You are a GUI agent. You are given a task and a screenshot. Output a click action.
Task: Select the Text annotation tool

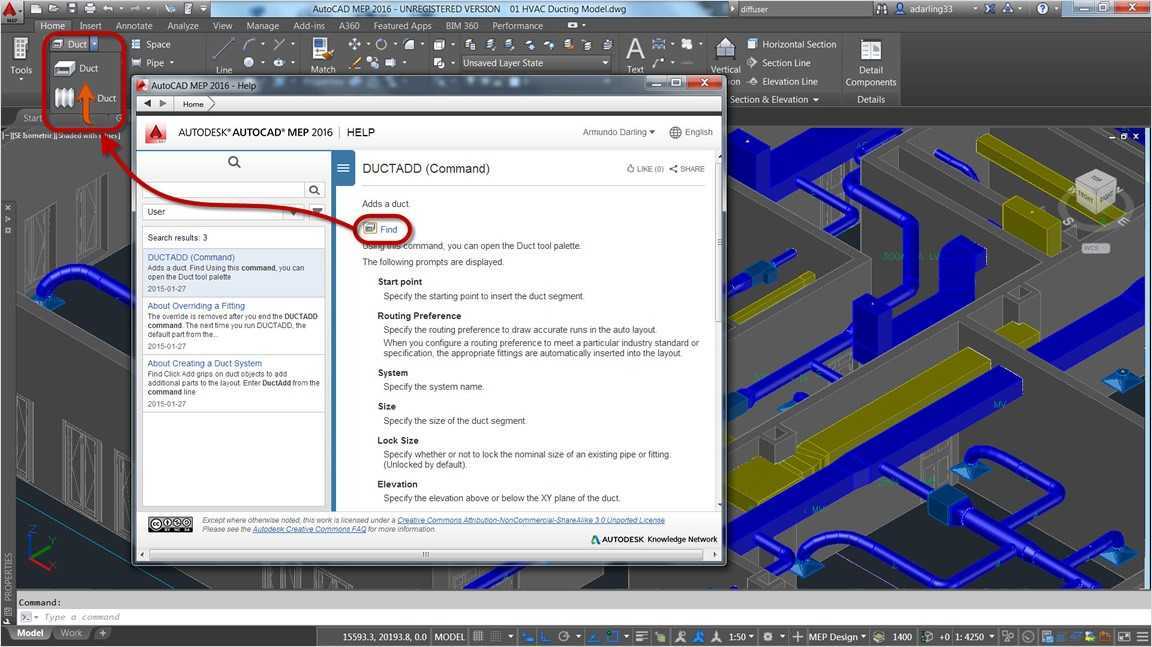click(x=635, y=54)
